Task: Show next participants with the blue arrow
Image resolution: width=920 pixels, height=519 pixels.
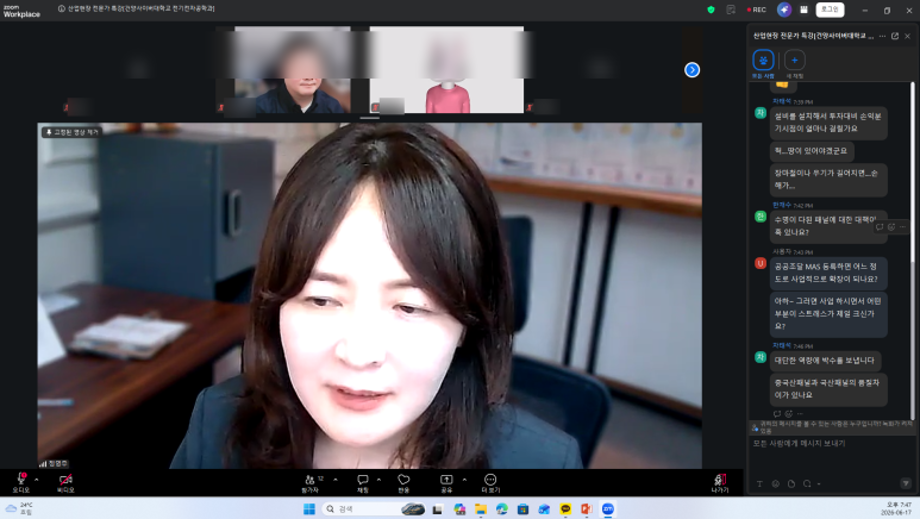Action: (x=692, y=70)
